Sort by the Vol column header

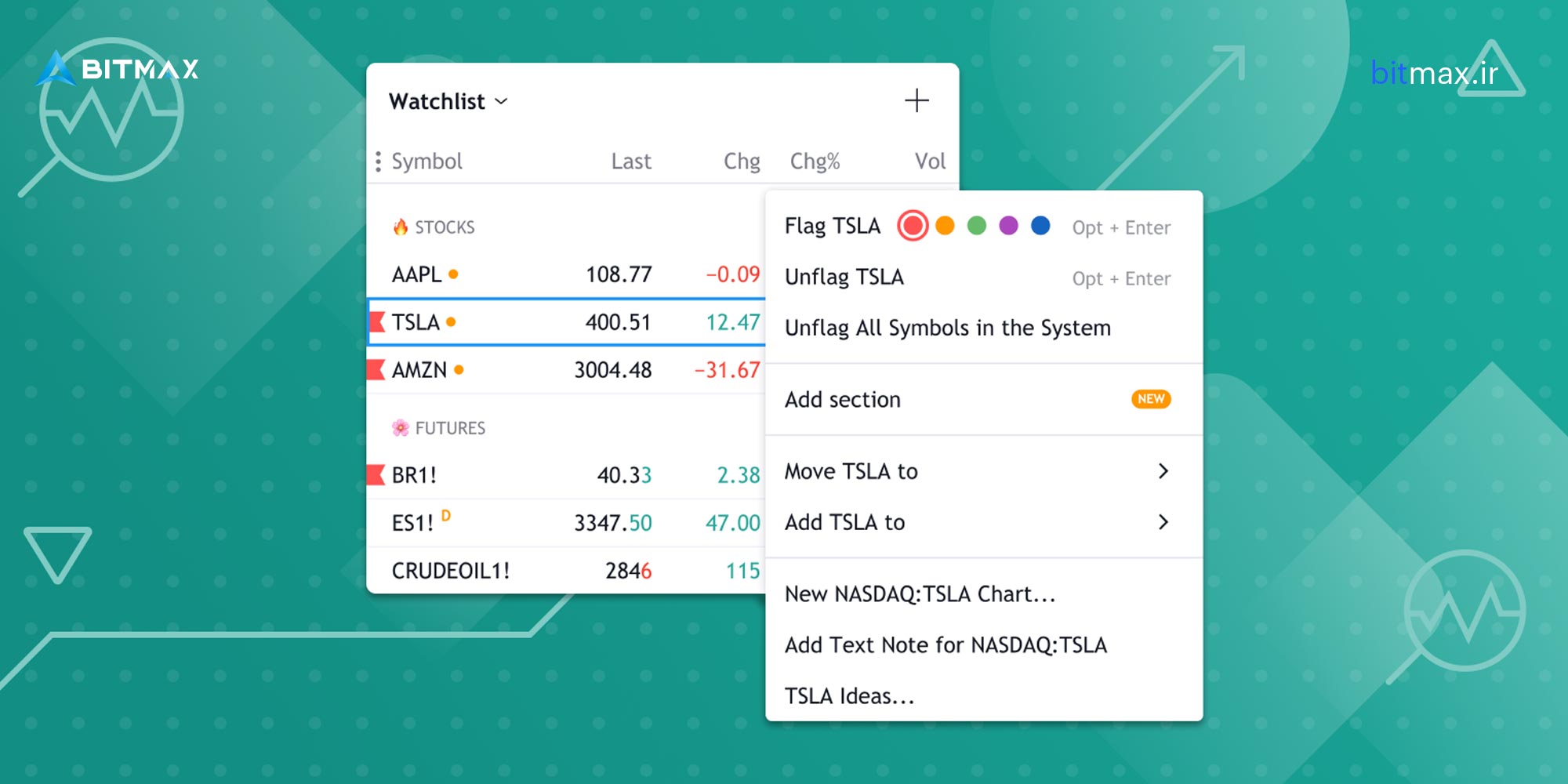click(x=930, y=162)
